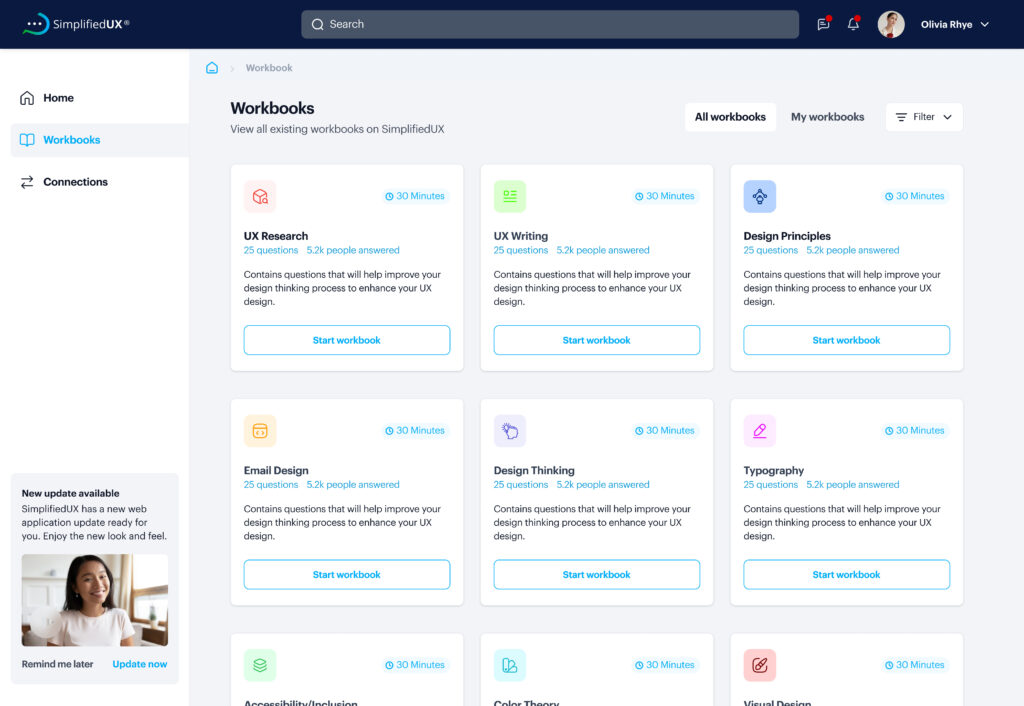Screen dimensions: 1024x706
Task: Expand the Olivia Rhye account menu chevron
Action: [985, 24]
